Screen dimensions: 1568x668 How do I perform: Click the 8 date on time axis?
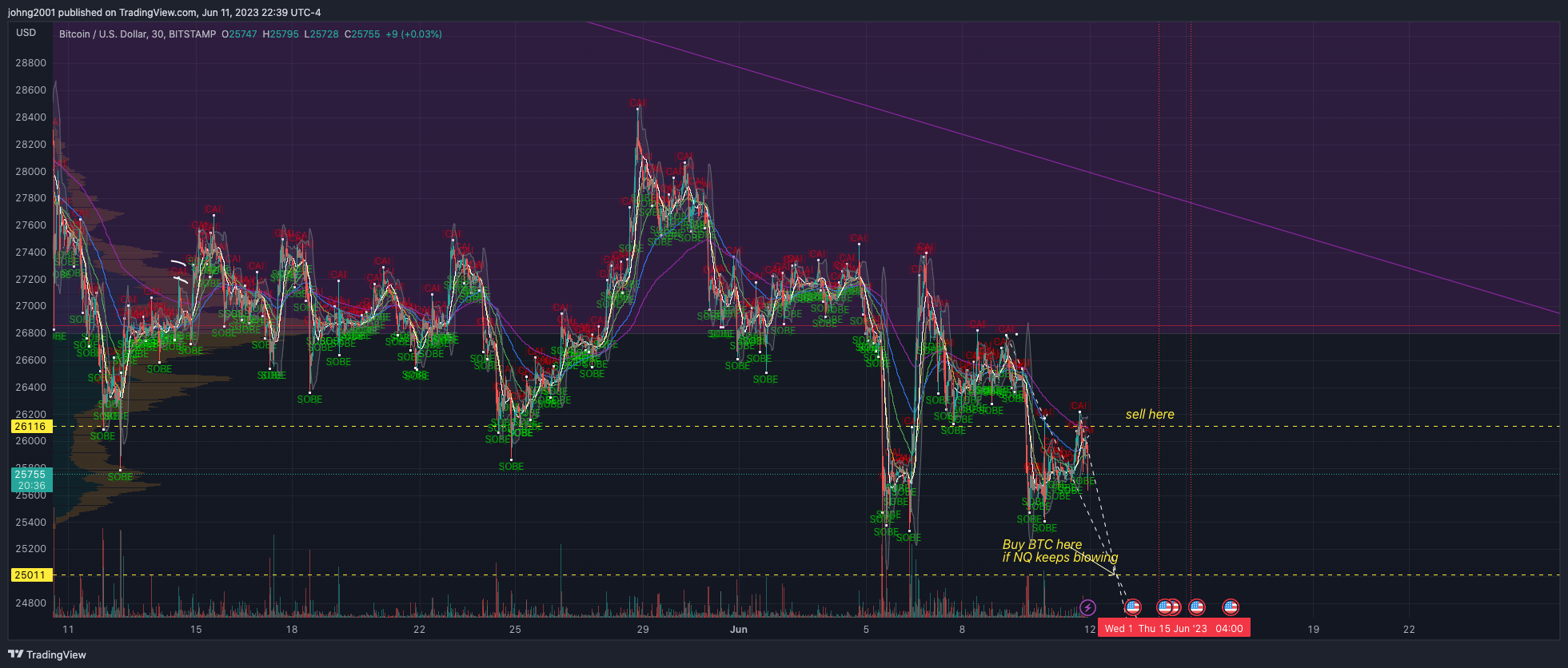[962, 630]
